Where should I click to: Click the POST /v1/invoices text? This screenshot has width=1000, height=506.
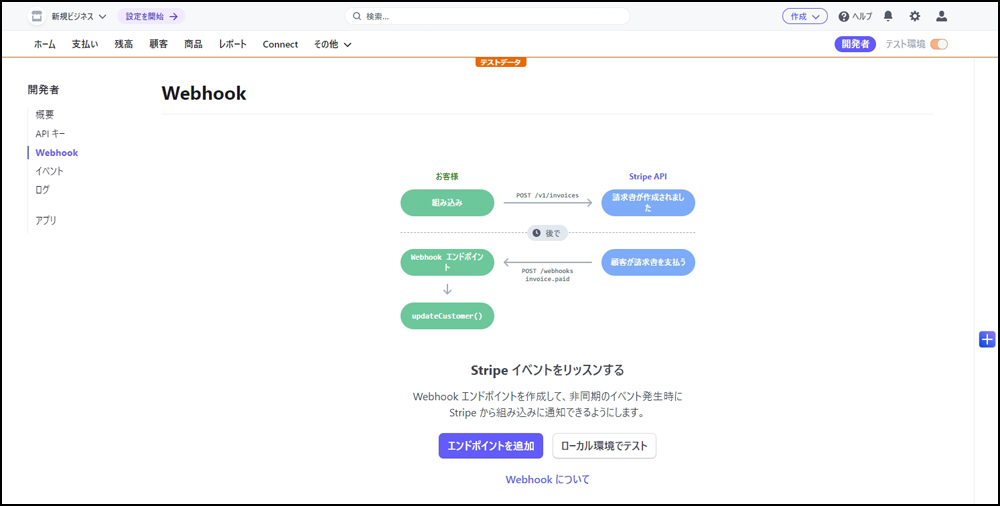[x=547, y=195]
